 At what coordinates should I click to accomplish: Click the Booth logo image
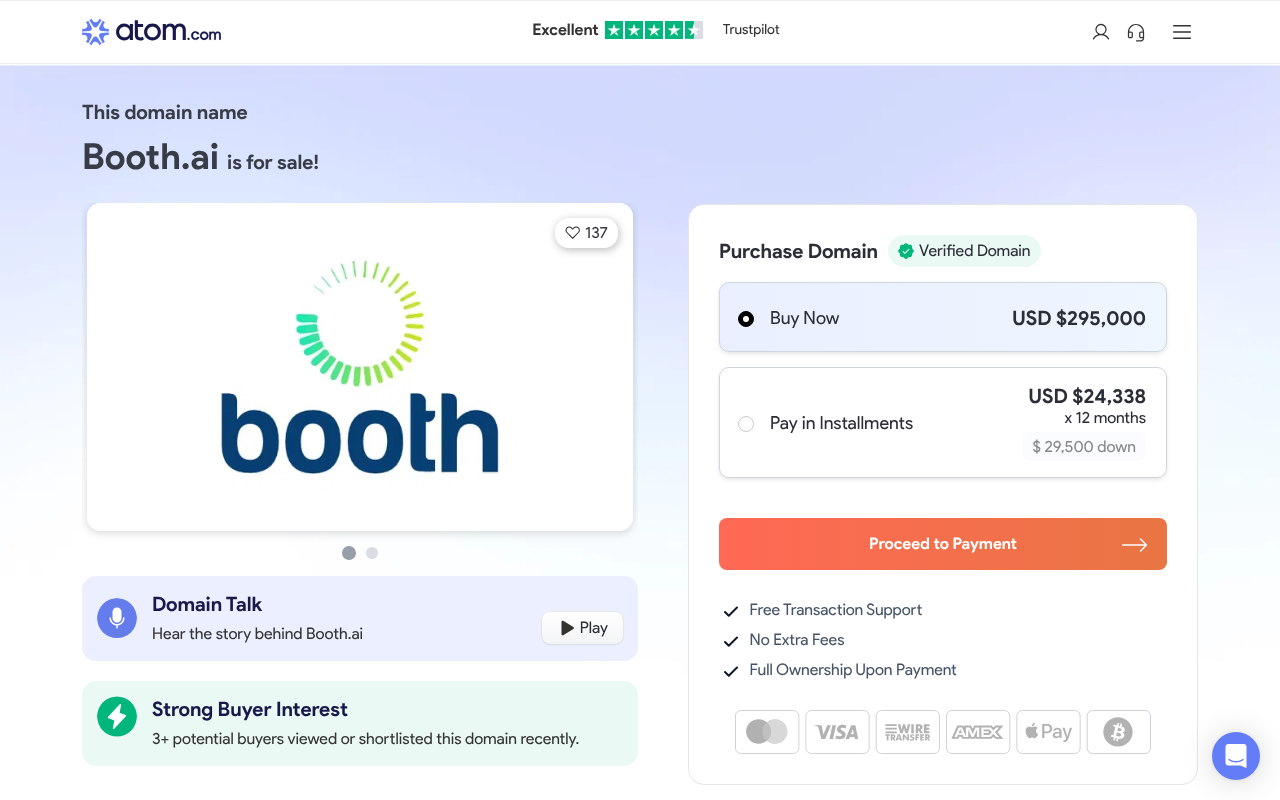point(360,368)
